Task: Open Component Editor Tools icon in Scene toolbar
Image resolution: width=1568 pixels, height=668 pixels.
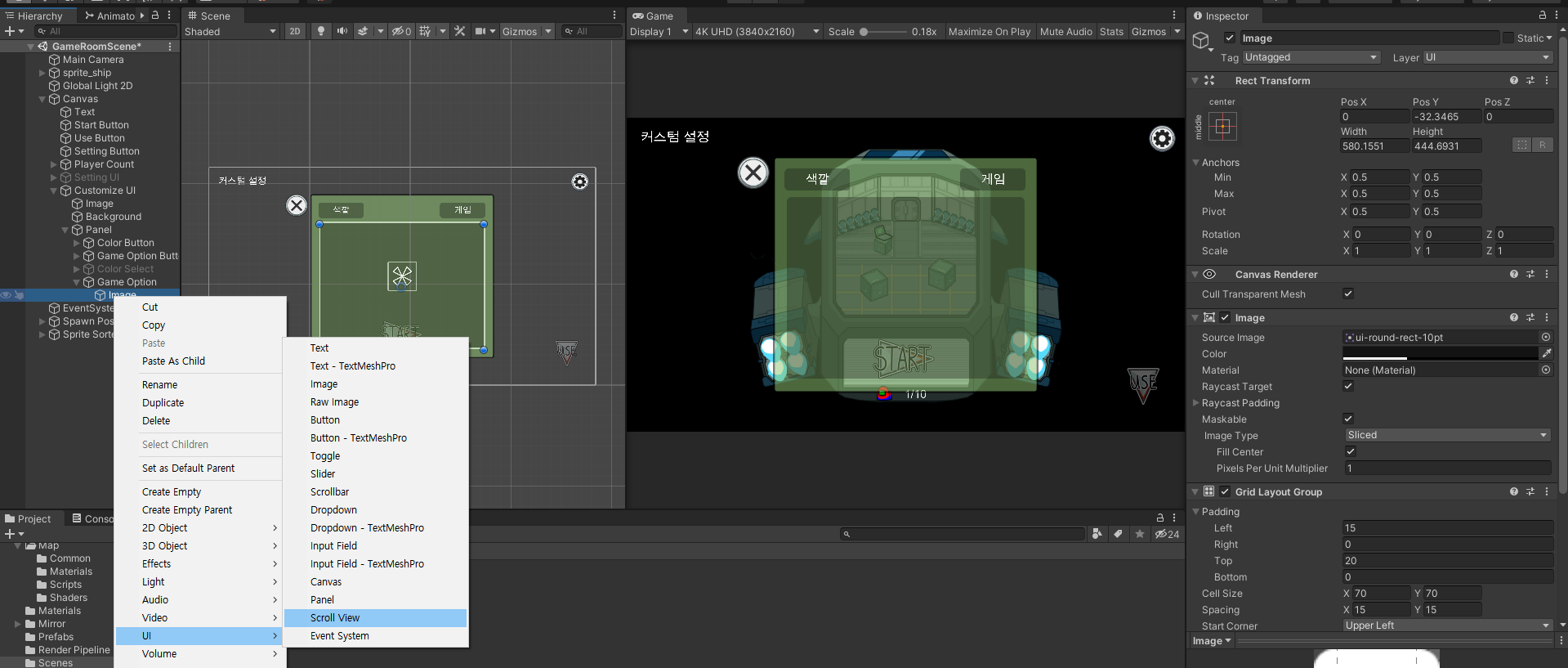Action: tap(460, 31)
